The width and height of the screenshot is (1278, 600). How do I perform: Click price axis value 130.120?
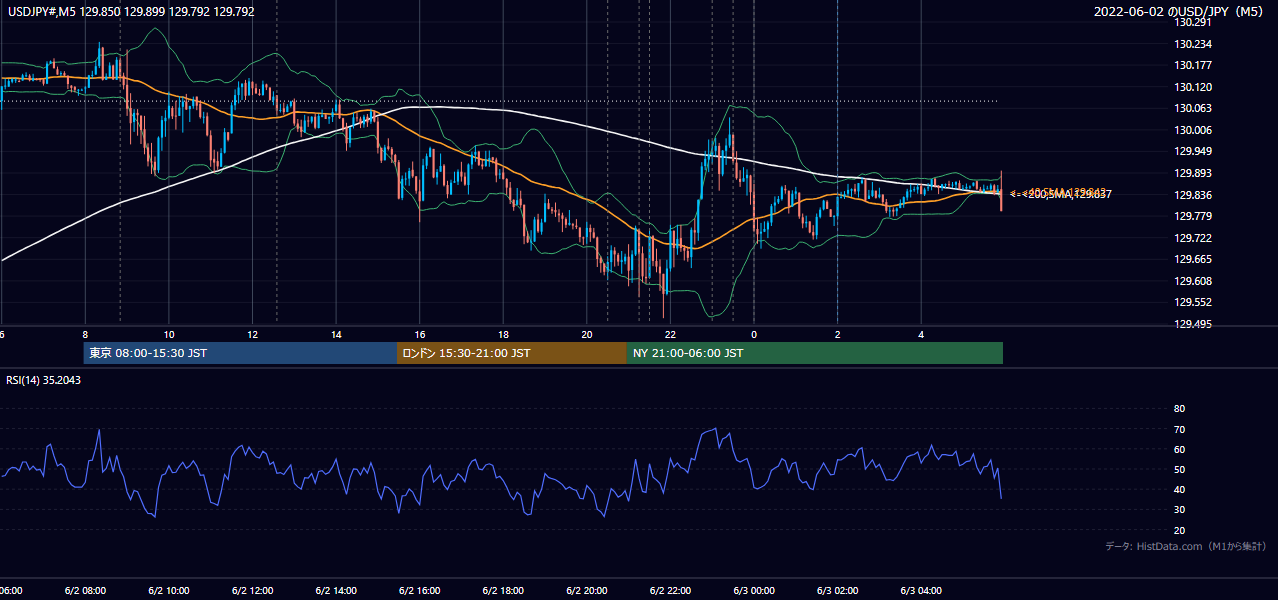tap(1192, 87)
